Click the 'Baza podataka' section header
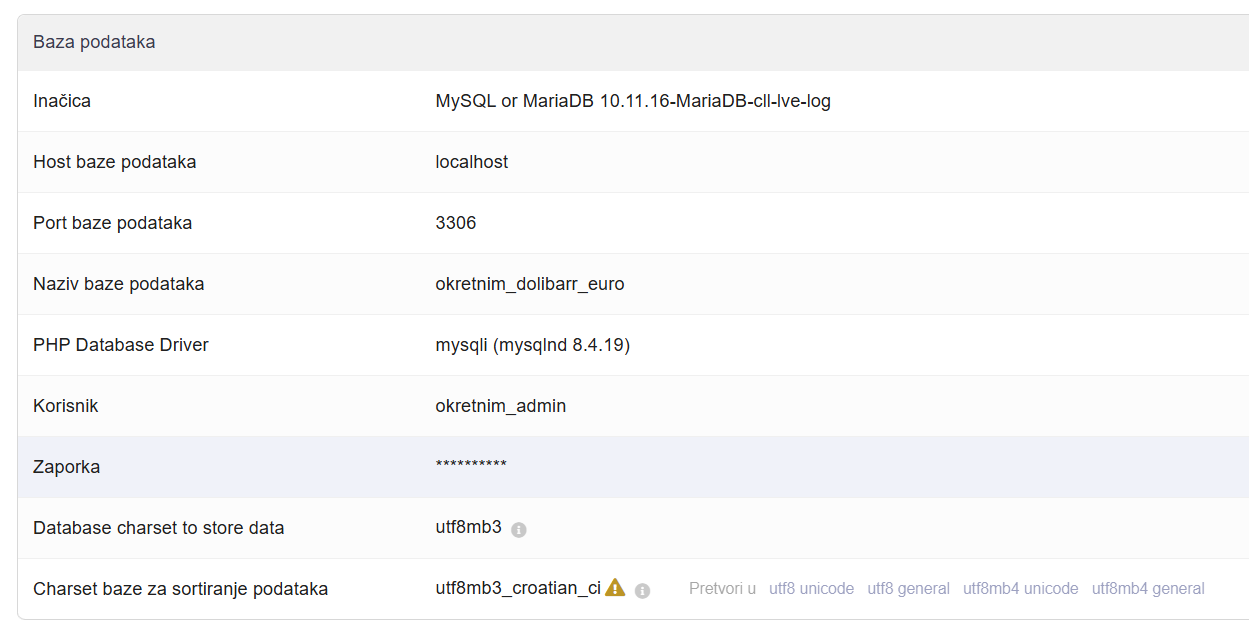The width and height of the screenshot is (1249, 639). coord(94,42)
